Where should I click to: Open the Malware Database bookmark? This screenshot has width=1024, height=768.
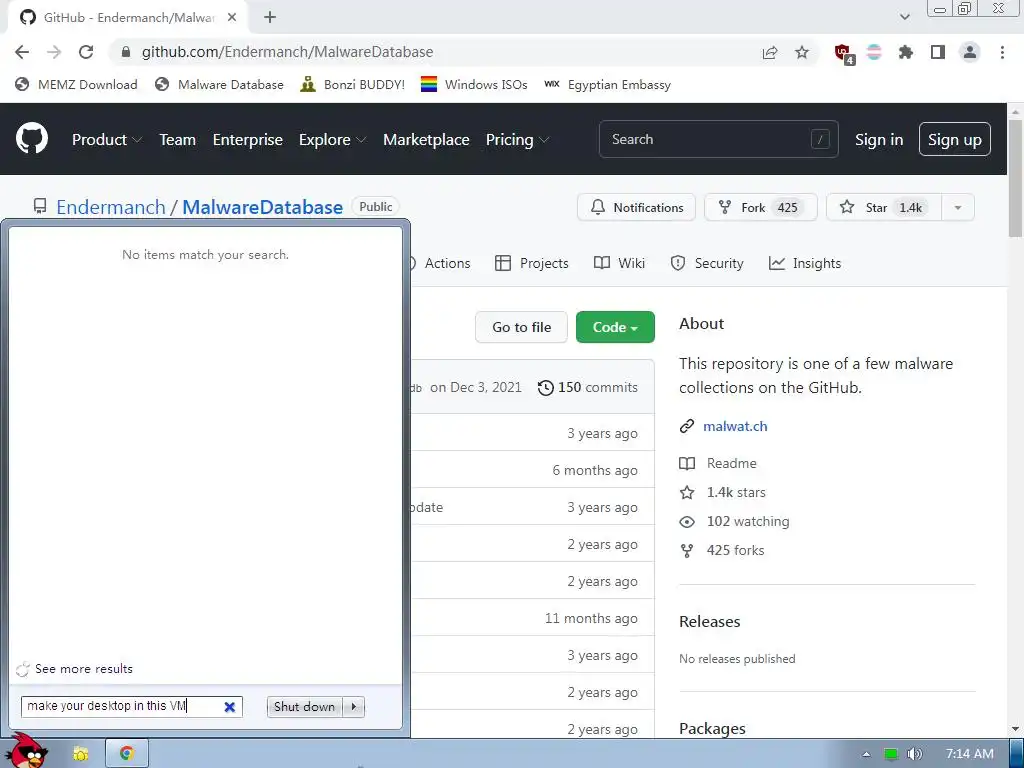click(x=219, y=84)
